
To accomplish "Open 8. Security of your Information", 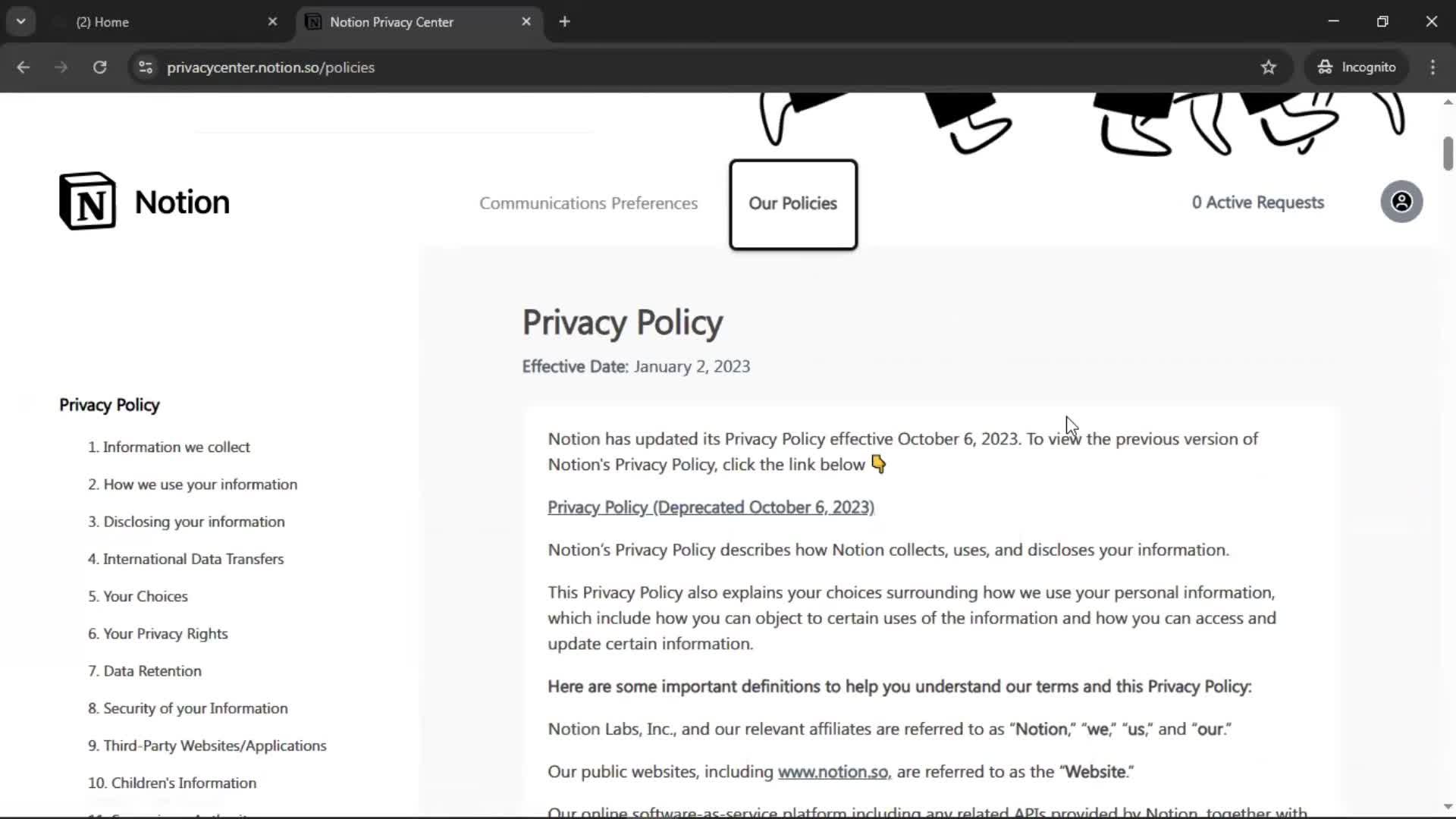I will point(188,708).
